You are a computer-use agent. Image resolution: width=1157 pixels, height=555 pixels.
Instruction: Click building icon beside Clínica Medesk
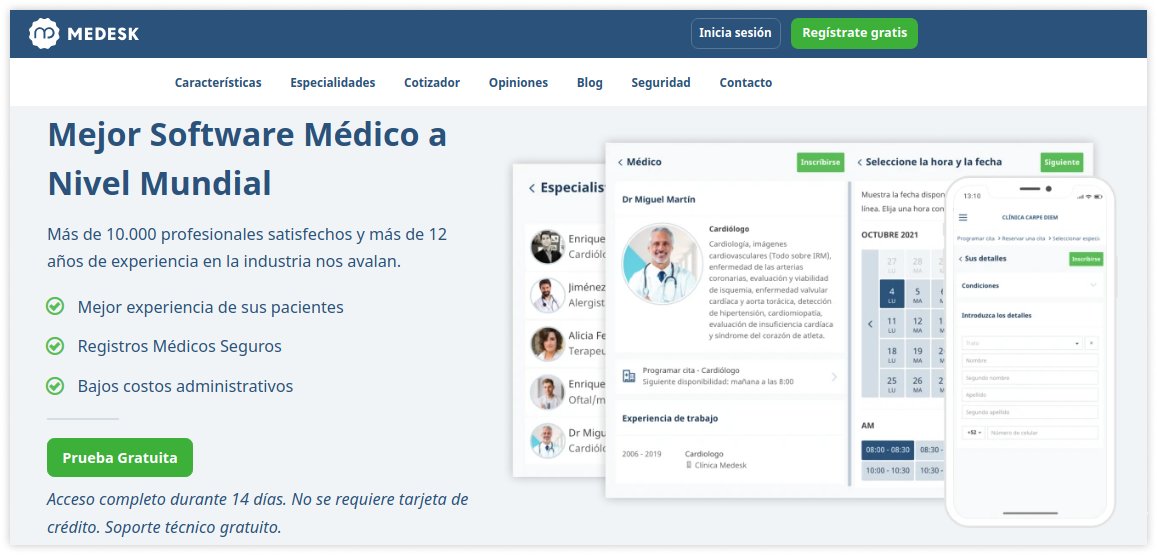(x=689, y=466)
